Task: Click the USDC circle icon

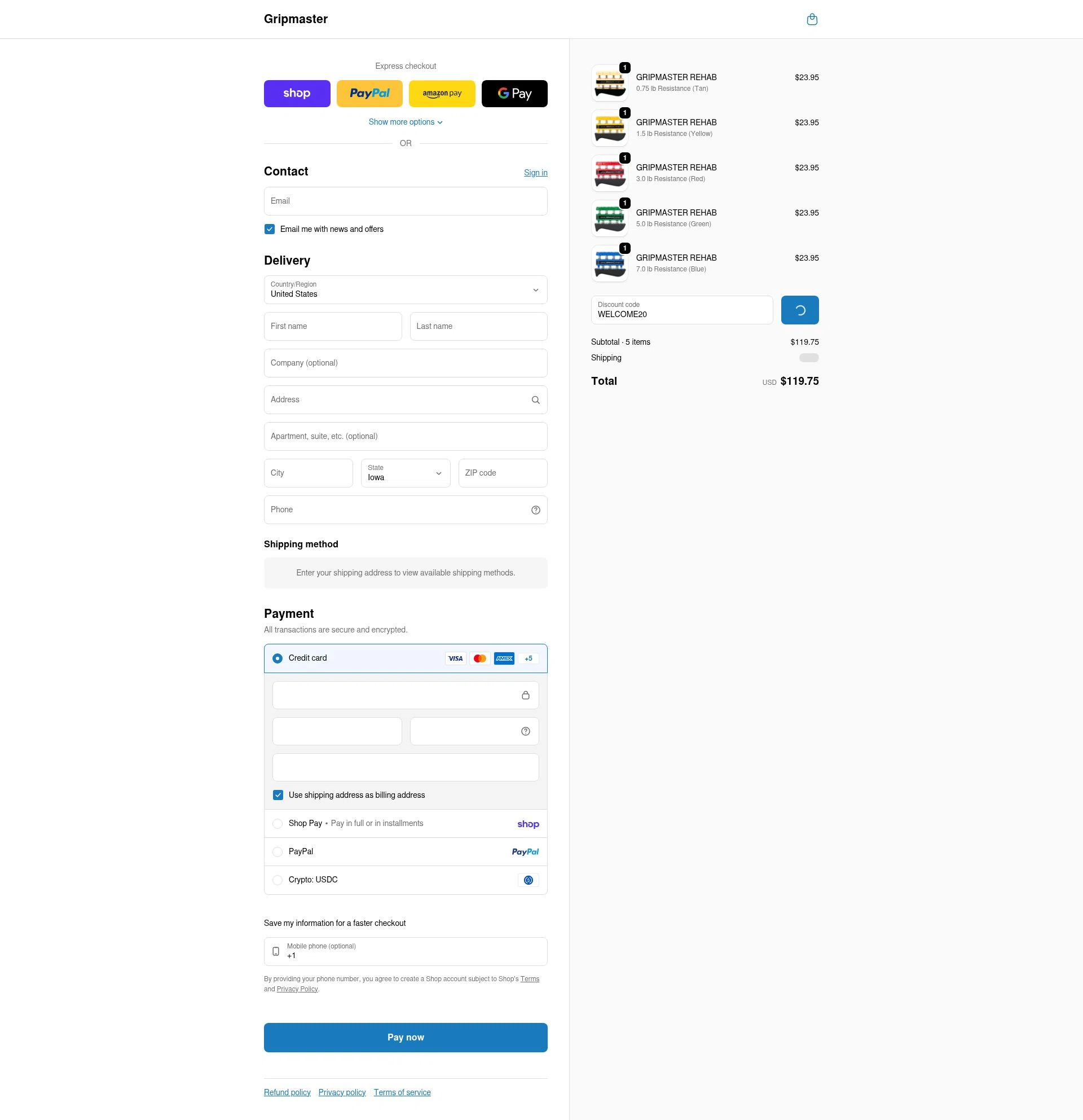Action: pos(529,880)
